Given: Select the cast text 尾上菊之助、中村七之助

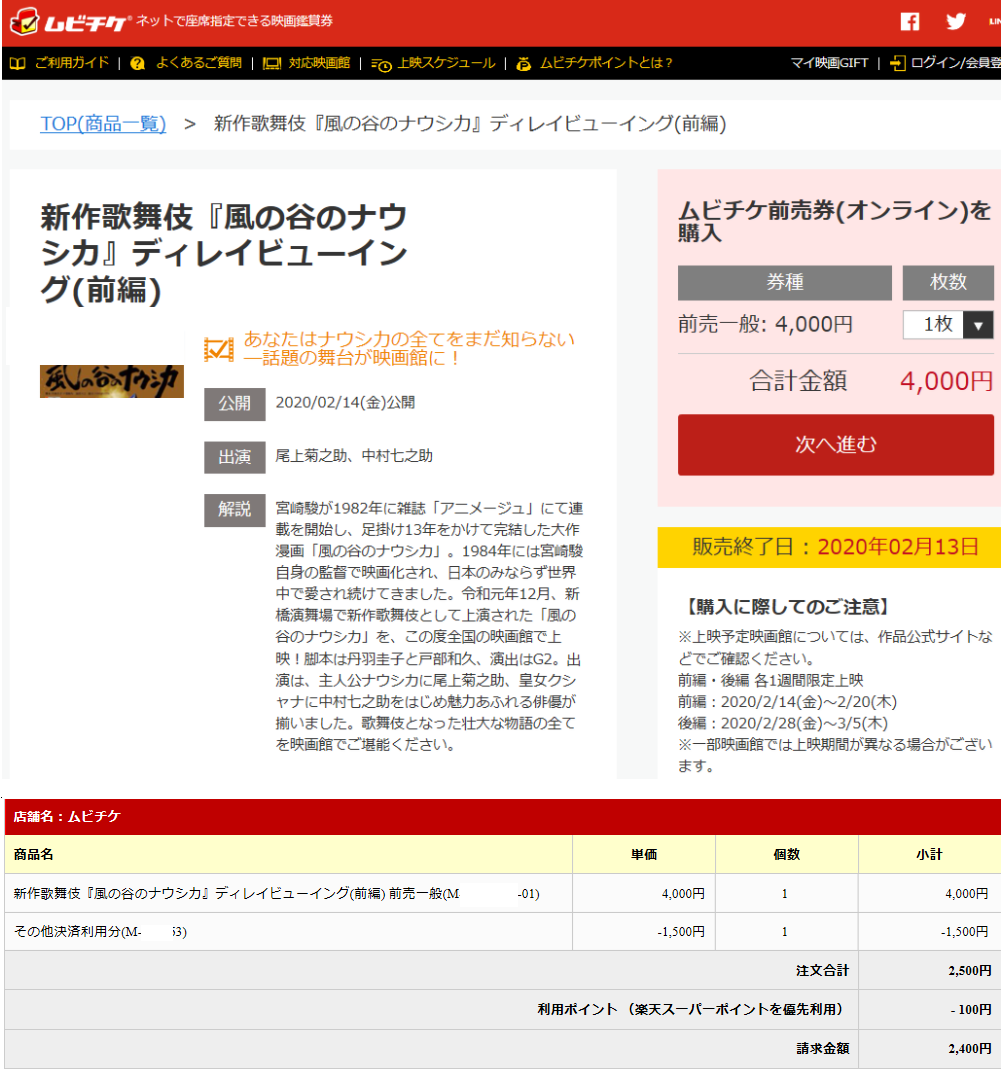Looking at the screenshot, I should 354,456.
